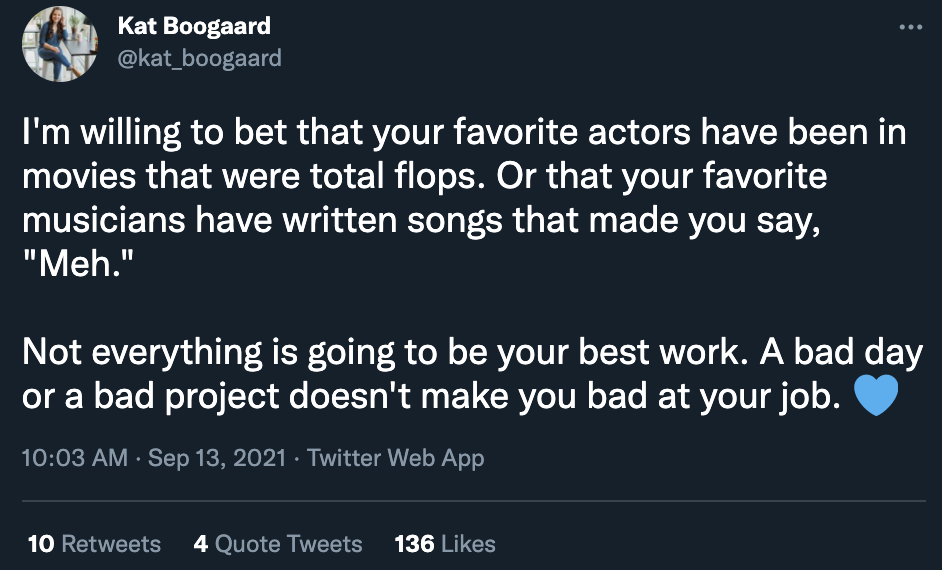Select the likes count number 136
This screenshot has width=942, height=570.
pos(415,544)
